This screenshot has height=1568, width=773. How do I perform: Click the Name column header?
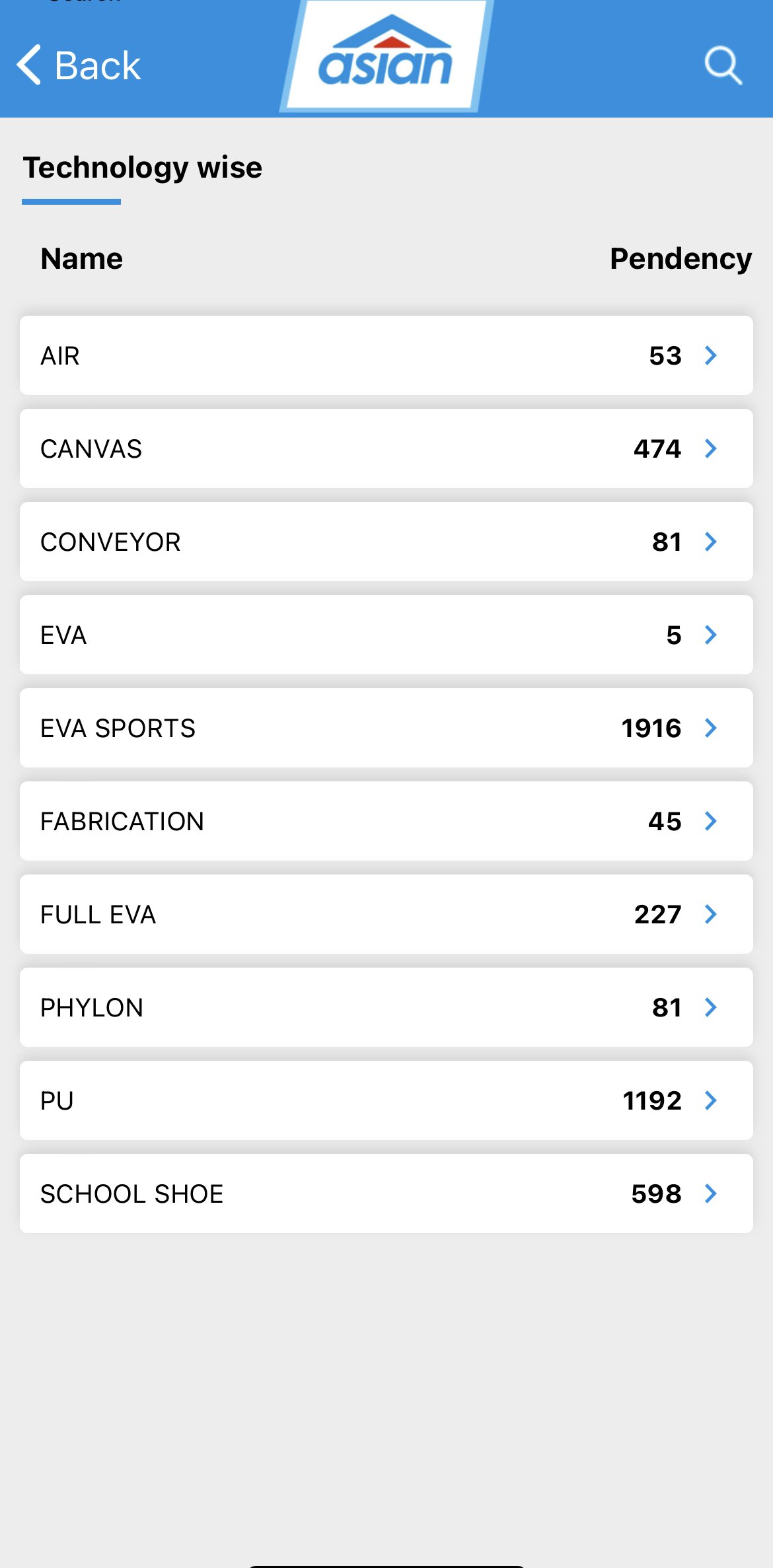click(x=82, y=258)
